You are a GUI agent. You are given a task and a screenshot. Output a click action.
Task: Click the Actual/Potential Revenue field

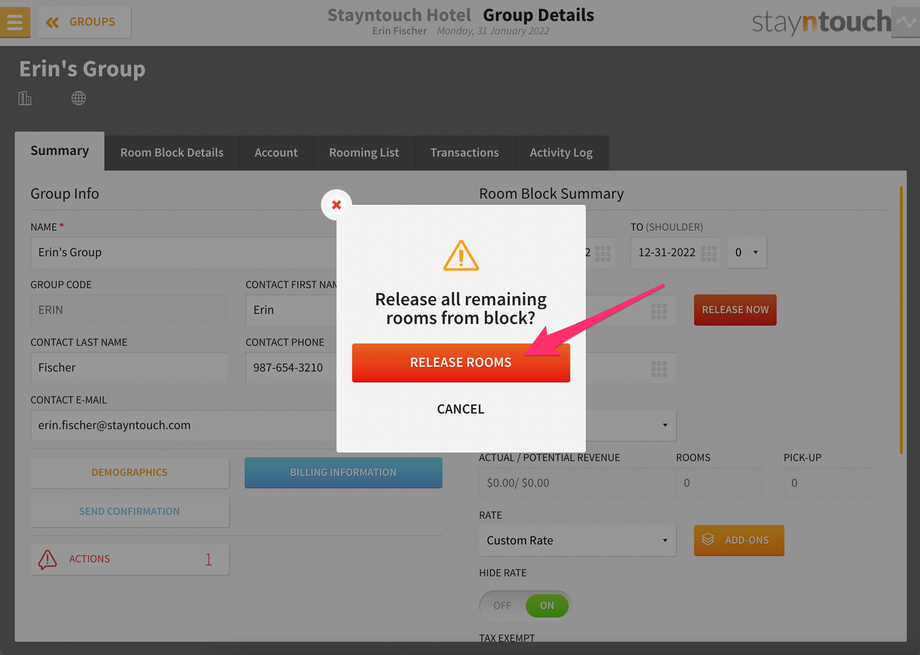(577, 483)
